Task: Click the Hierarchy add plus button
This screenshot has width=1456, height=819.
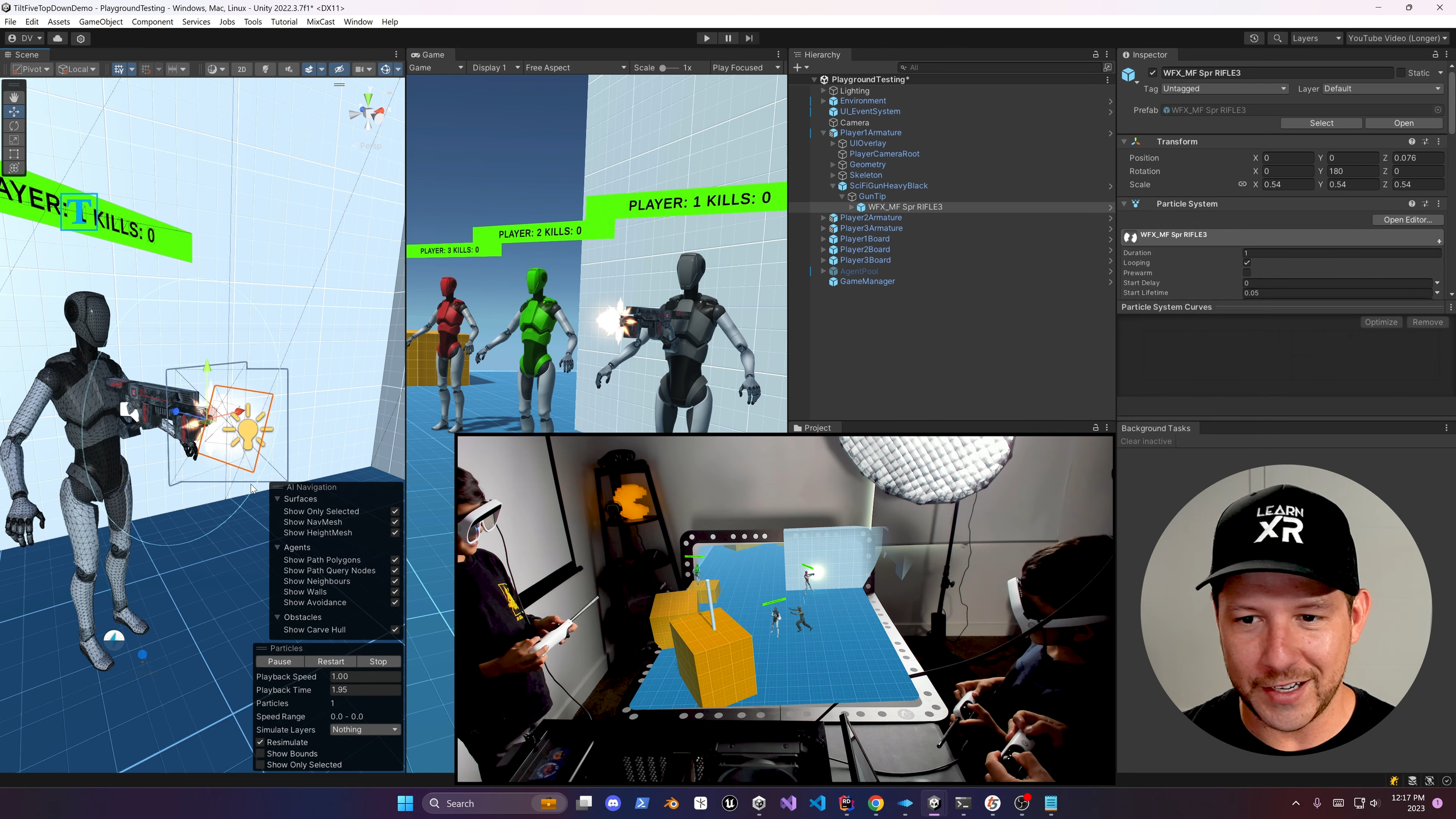Action: [801, 68]
